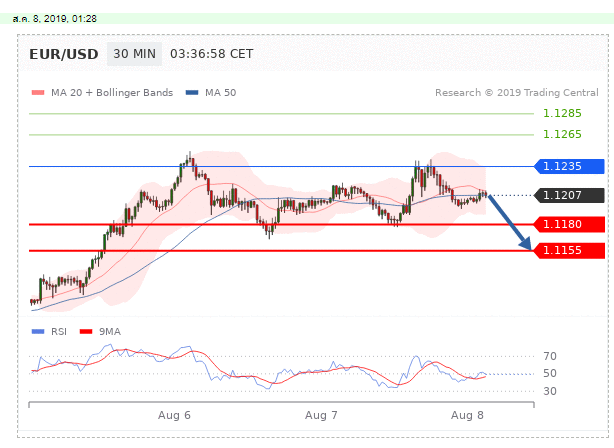Click the RSI legend label
Screen dimensions: 614x448
pyautogui.click(x=59, y=332)
